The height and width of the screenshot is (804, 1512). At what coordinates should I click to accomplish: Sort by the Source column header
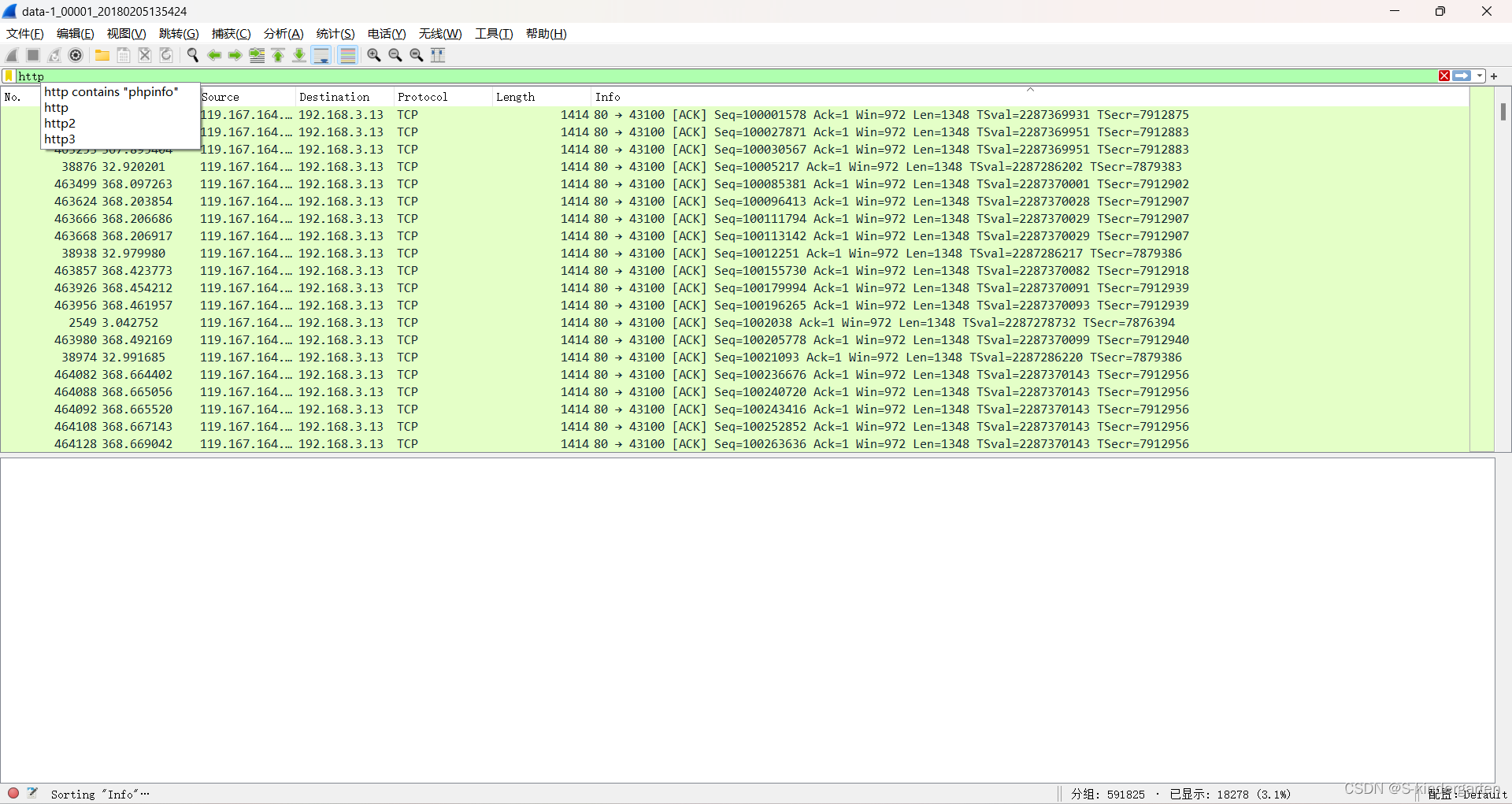pyautogui.click(x=246, y=97)
